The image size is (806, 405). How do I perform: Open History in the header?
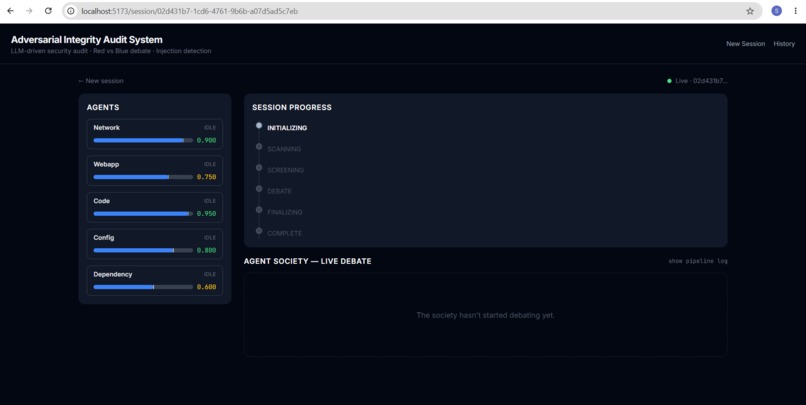click(x=784, y=44)
